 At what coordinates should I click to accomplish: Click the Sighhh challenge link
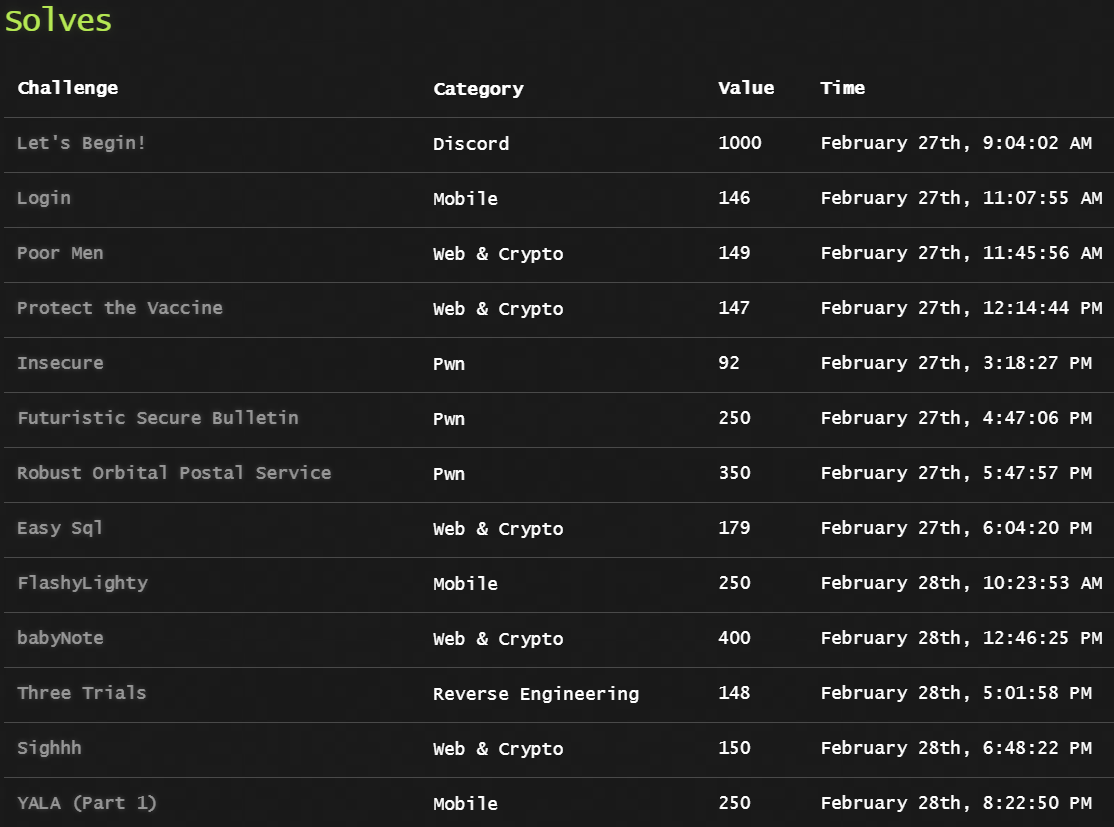point(49,748)
